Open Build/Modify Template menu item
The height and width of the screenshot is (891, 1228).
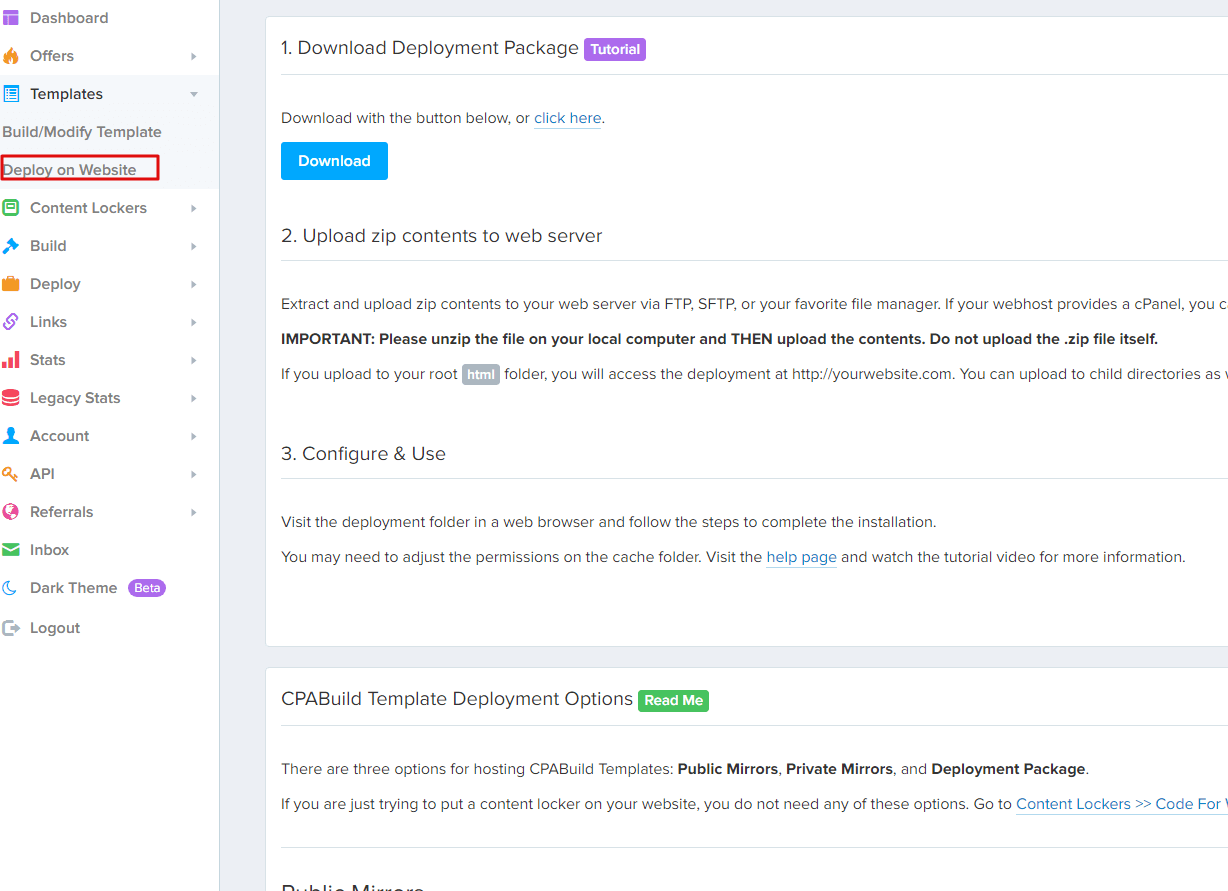82,132
